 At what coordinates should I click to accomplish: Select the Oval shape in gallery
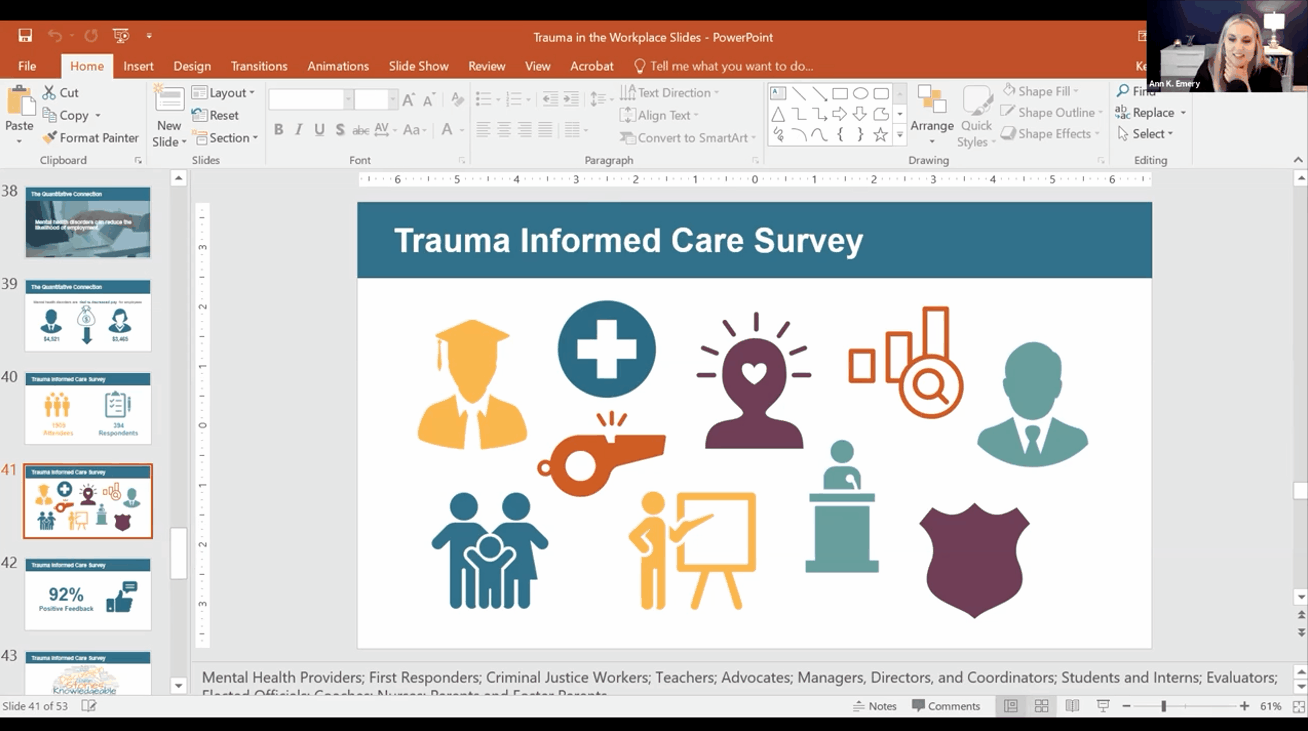860,94
